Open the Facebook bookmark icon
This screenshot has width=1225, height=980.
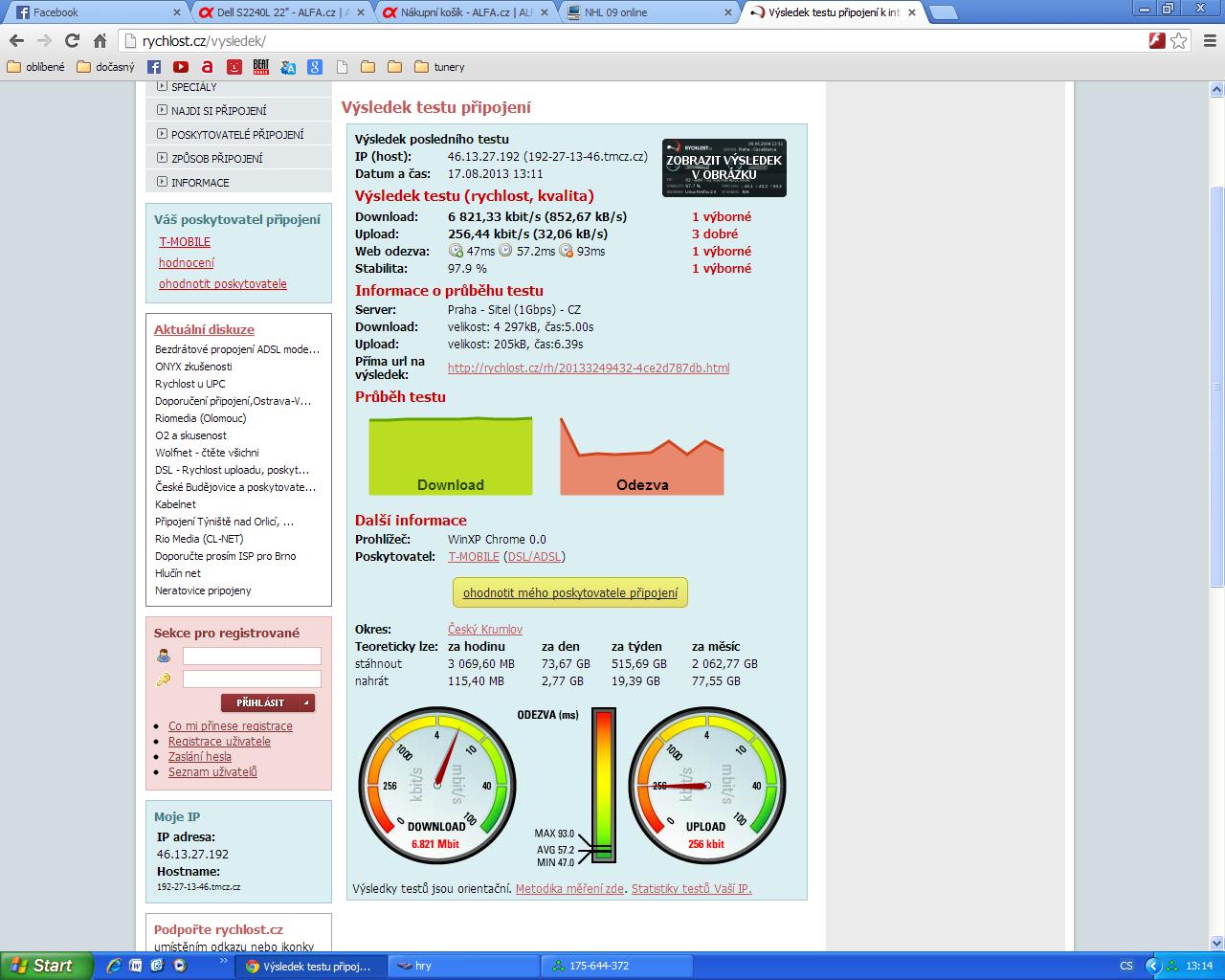click(x=154, y=67)
